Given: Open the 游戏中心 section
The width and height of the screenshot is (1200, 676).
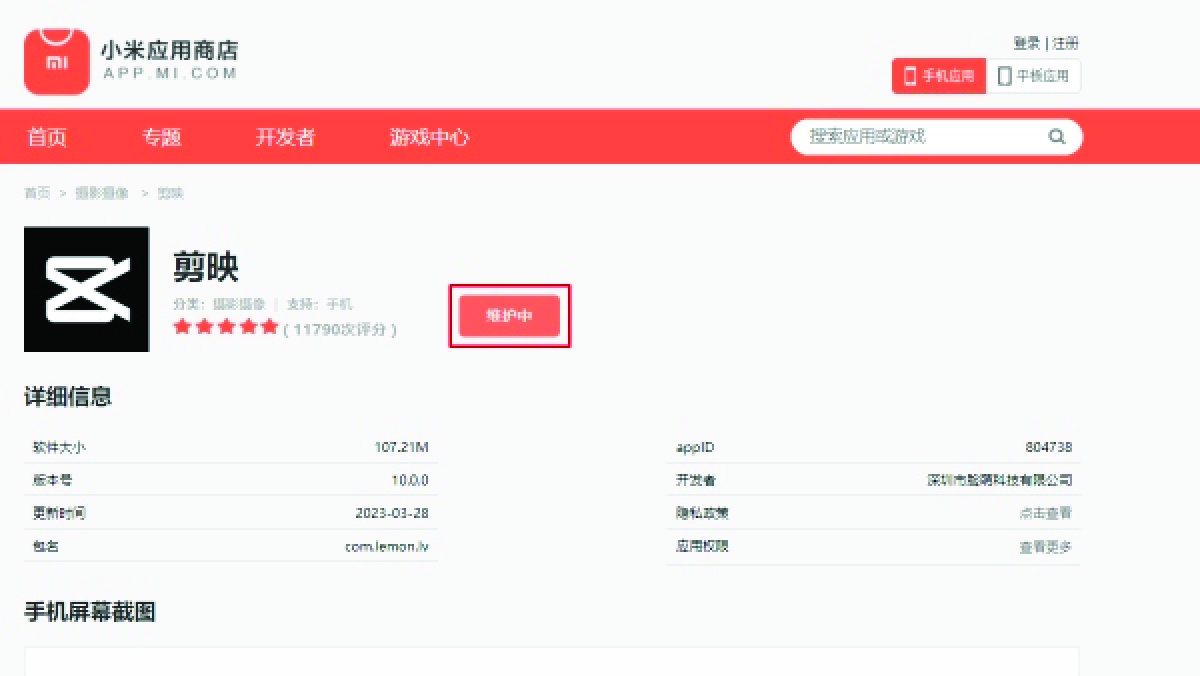Looking at the screenshot, I should pyautogui.click(x=429, y=137).
